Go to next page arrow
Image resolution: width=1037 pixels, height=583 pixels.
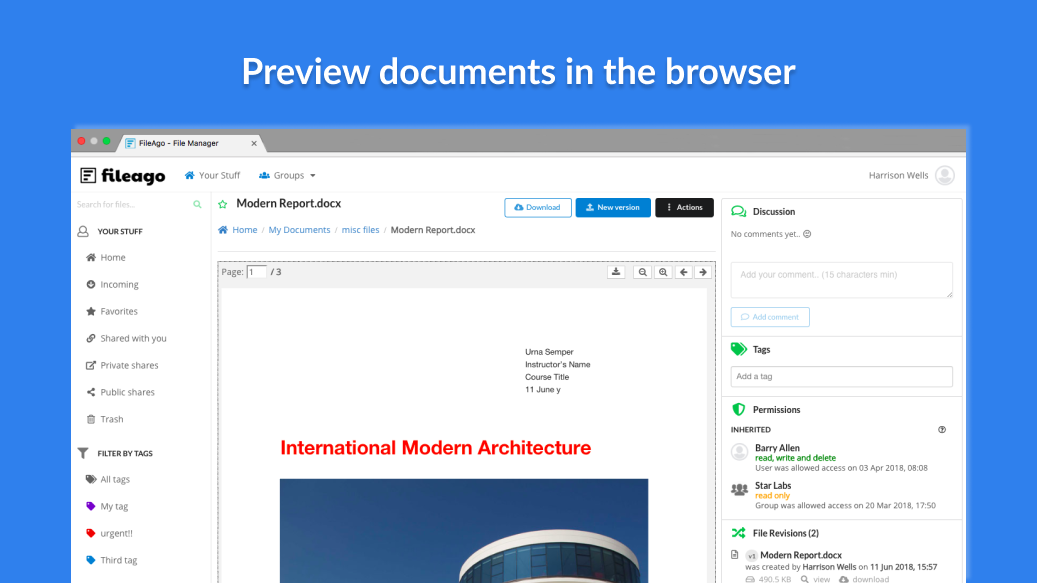(x=703, y=272)
